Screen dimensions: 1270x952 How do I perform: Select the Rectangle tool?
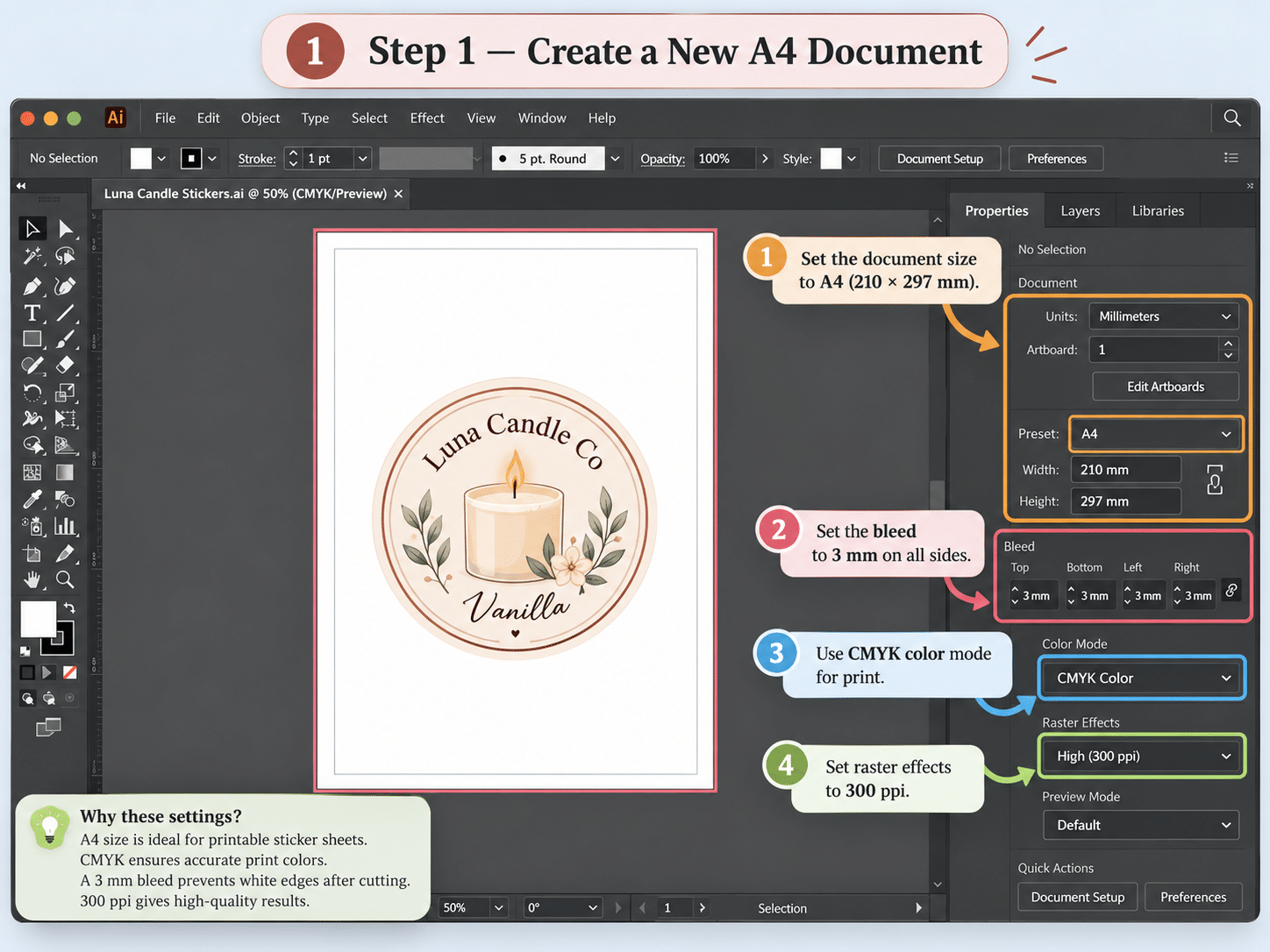32,339
